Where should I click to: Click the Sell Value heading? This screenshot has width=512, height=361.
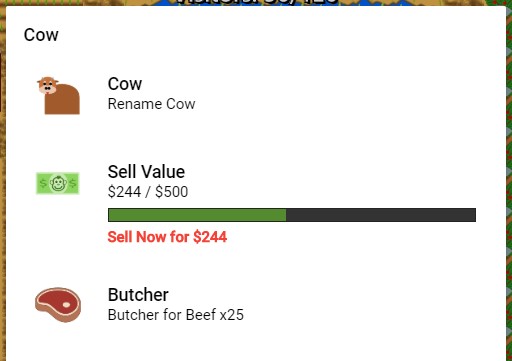coord(146,172)
